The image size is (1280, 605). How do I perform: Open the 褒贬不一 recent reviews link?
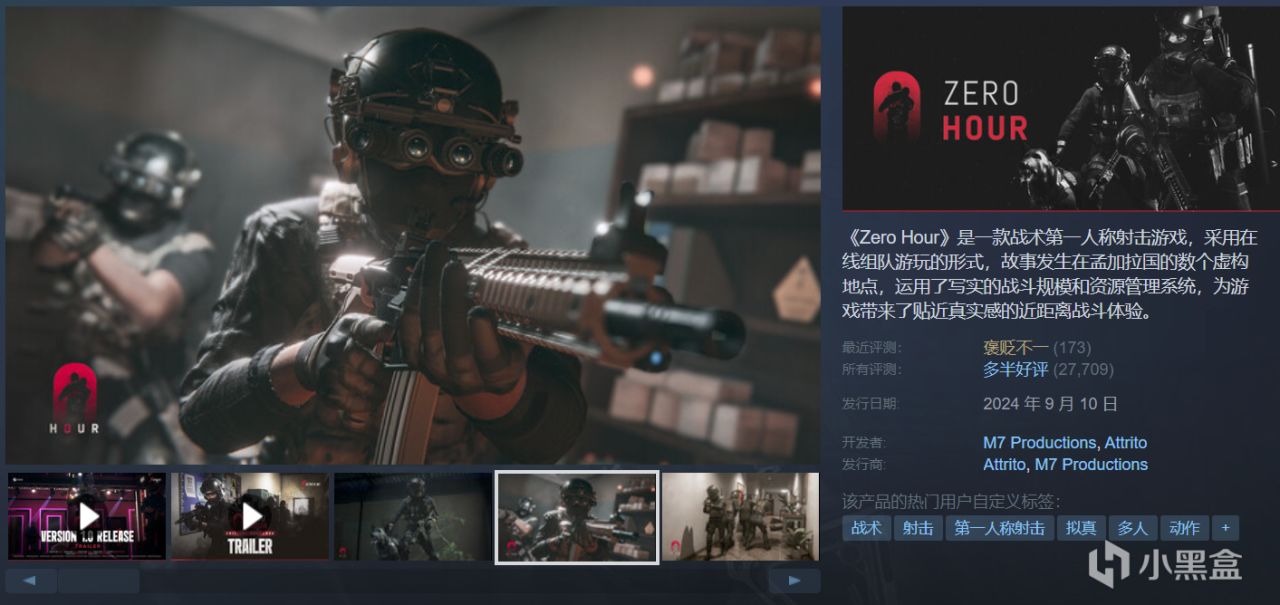[x=1016, y=348]
